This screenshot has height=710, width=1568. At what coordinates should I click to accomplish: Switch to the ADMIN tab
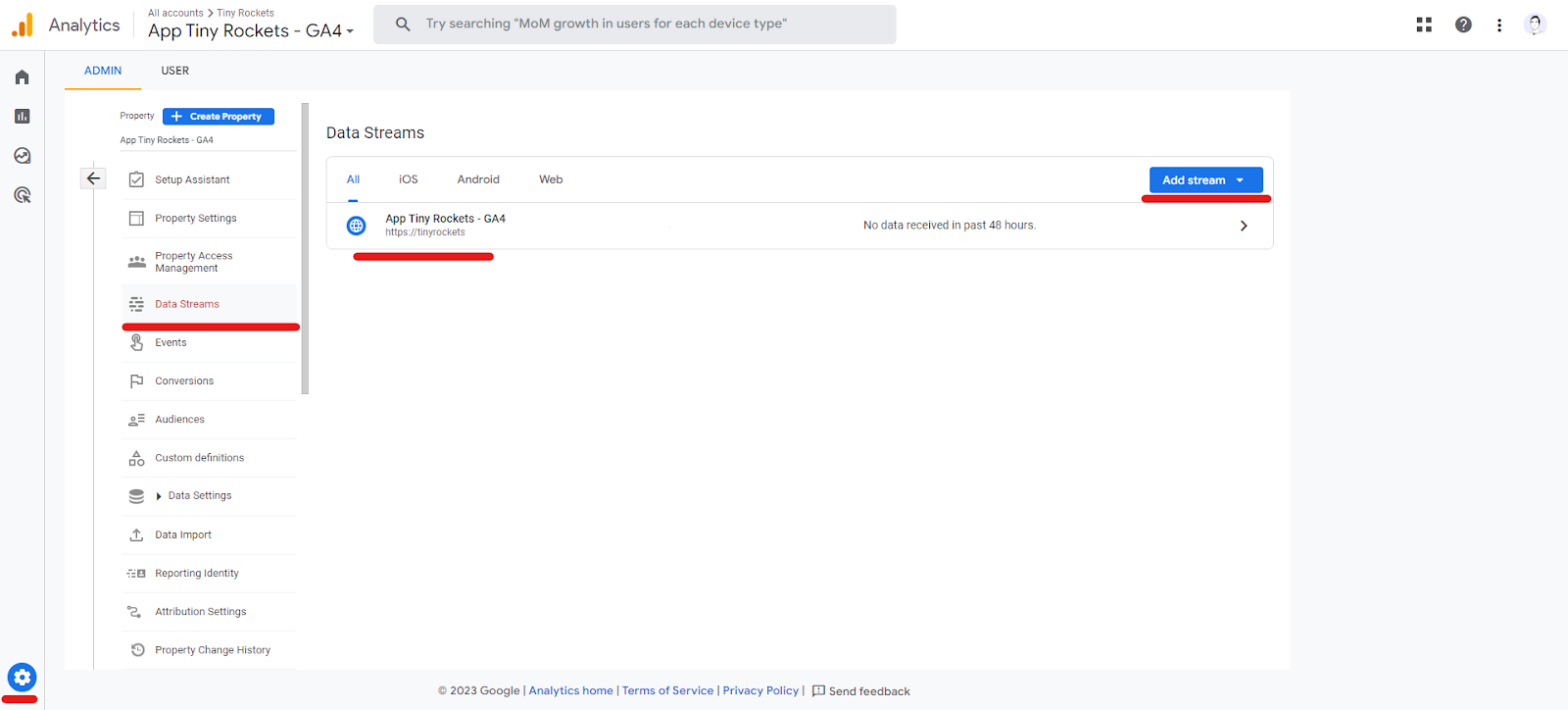click(103, 71)
